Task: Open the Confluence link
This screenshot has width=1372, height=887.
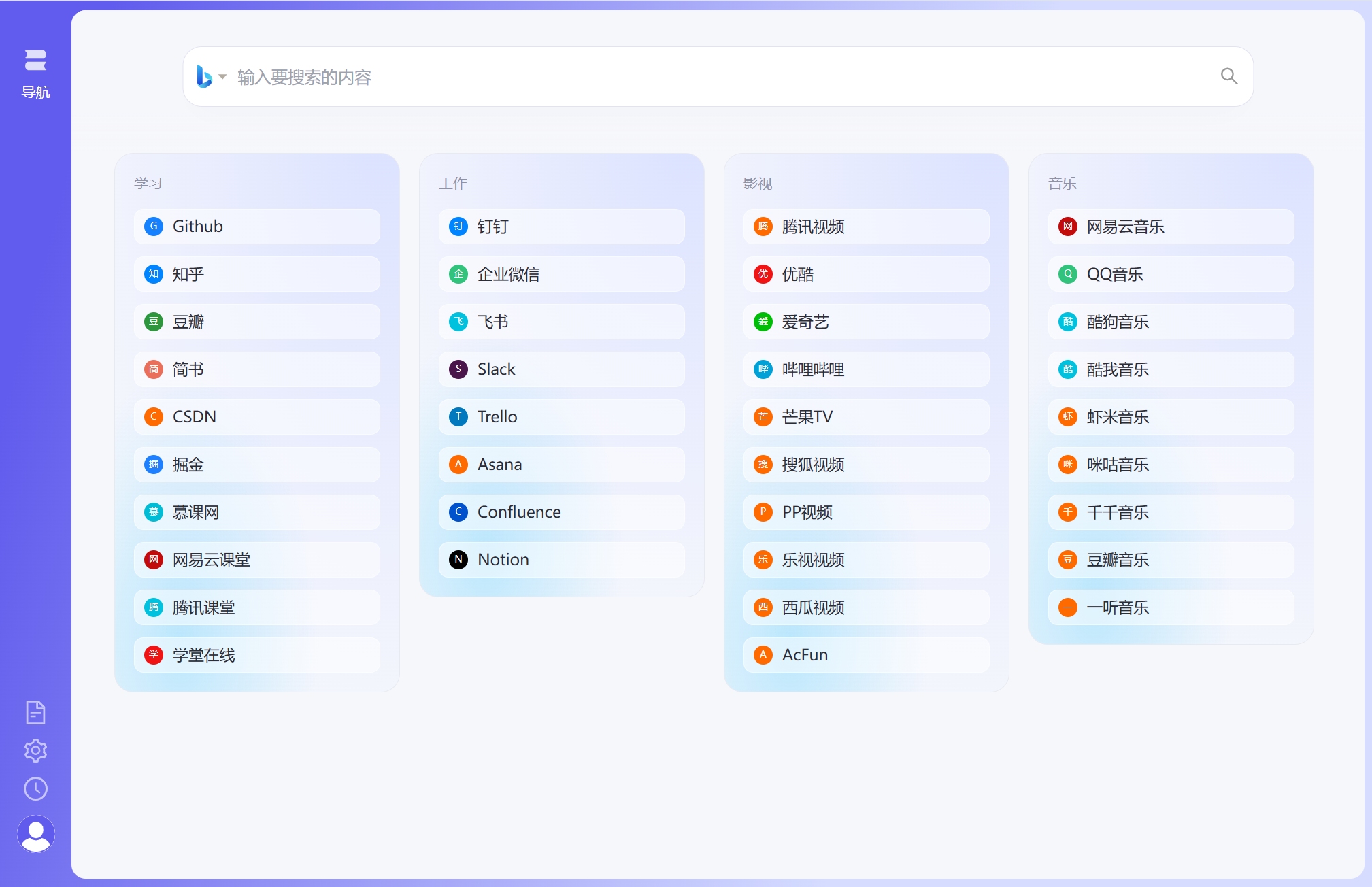Action: [562, 512]
